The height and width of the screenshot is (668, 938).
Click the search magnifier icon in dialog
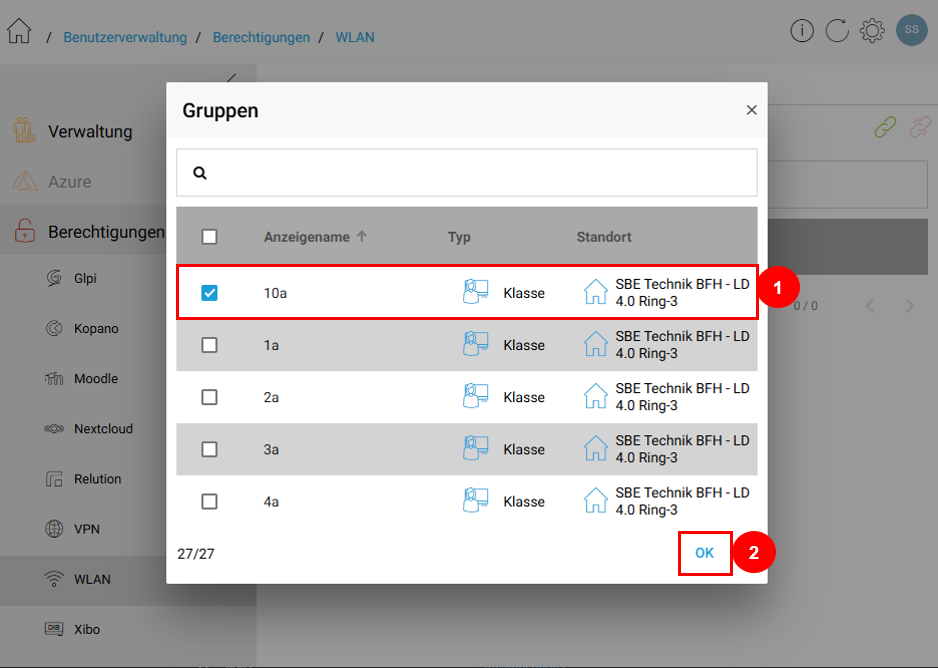[x=200, y=173]
